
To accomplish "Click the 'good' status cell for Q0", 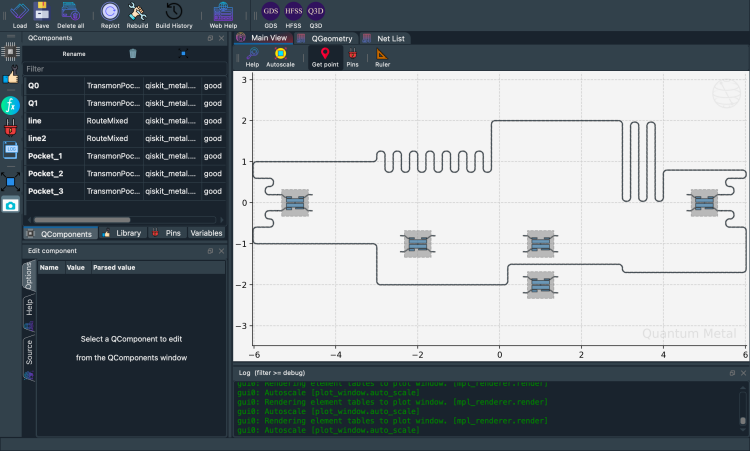I will pos(213,86).
